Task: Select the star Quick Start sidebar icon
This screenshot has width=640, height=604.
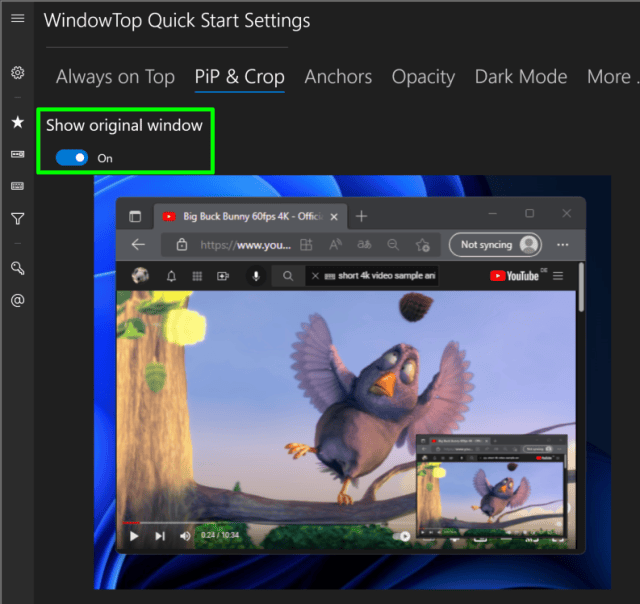Action: [x=18, y=122]
